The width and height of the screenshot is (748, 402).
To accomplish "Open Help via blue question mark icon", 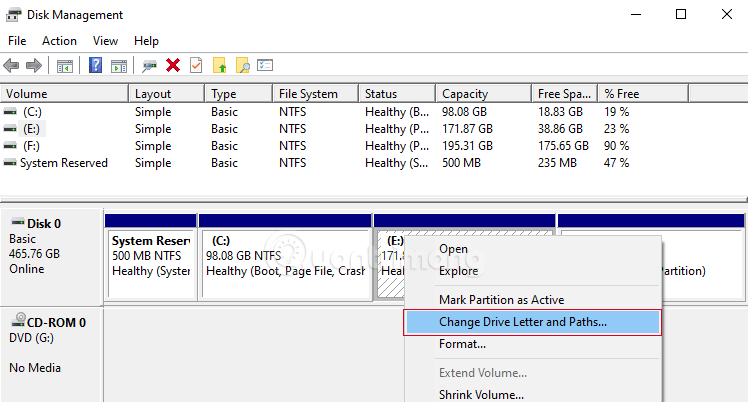I will [96, 66].
